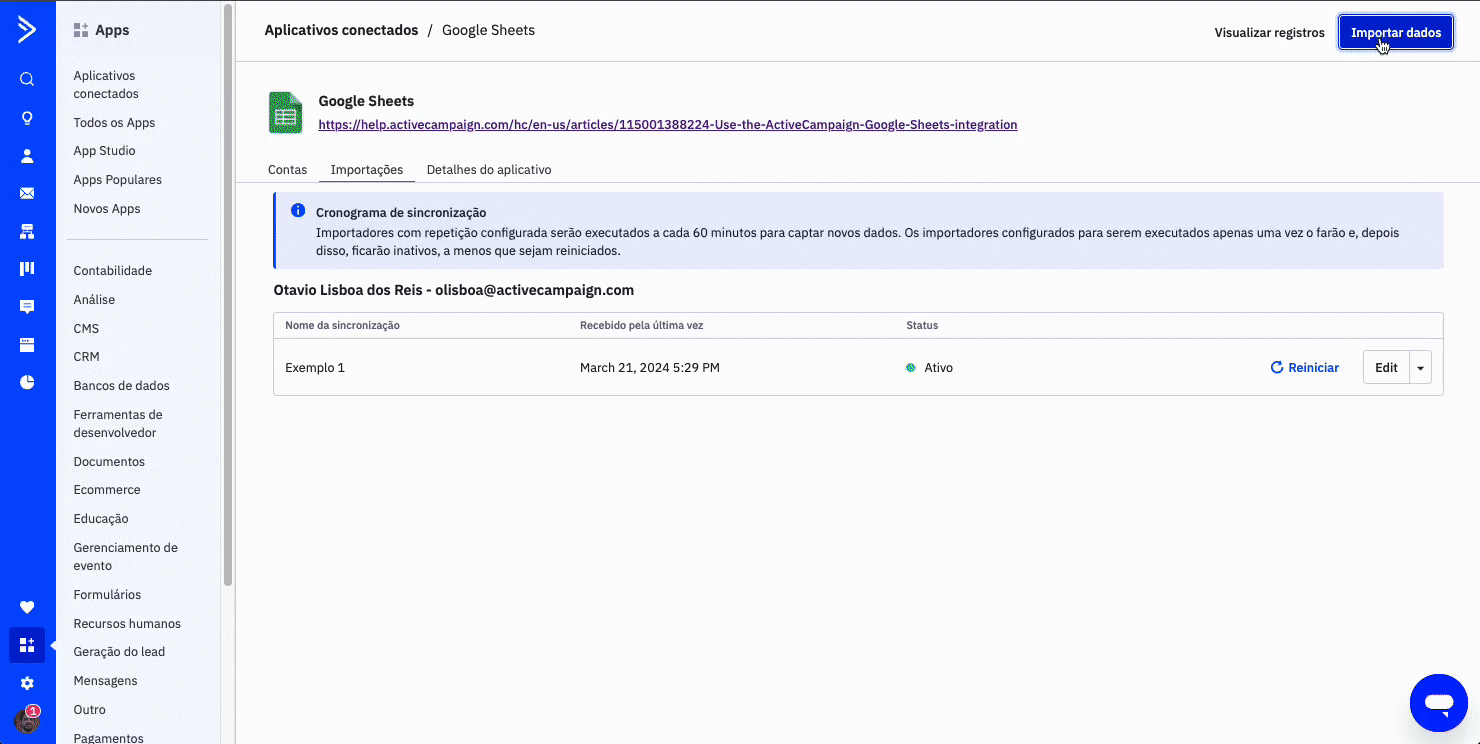This screenshot has width=1480, height=744.
Task: Switch to the Contas tab
Action: [x=287, y=170]
